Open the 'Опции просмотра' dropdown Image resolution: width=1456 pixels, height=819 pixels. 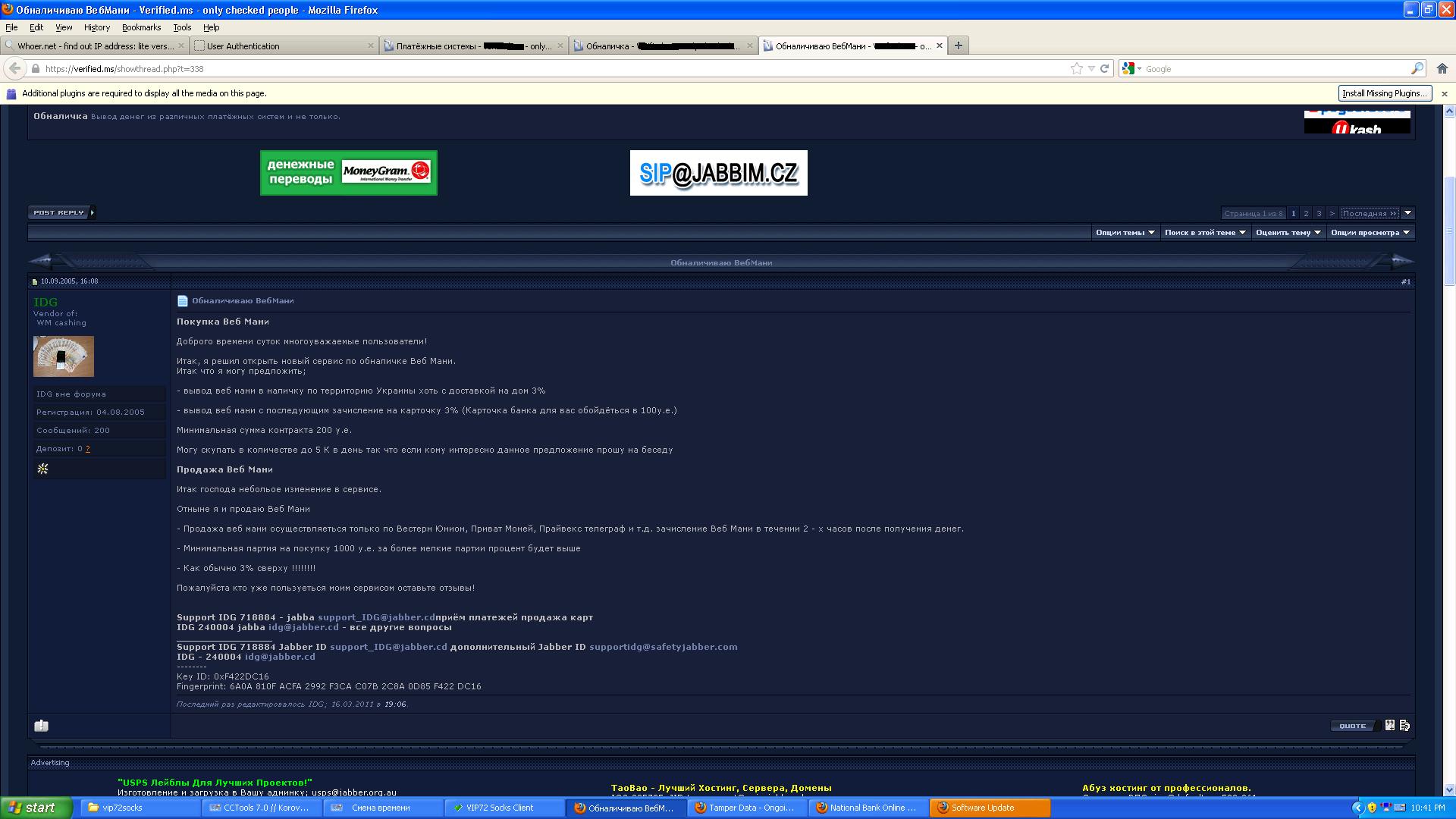tap(1370, 233)
